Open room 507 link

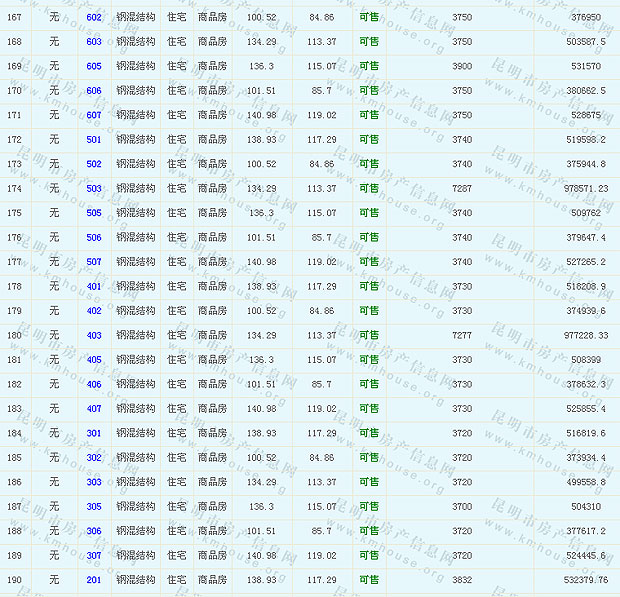(x=94, y=262)
